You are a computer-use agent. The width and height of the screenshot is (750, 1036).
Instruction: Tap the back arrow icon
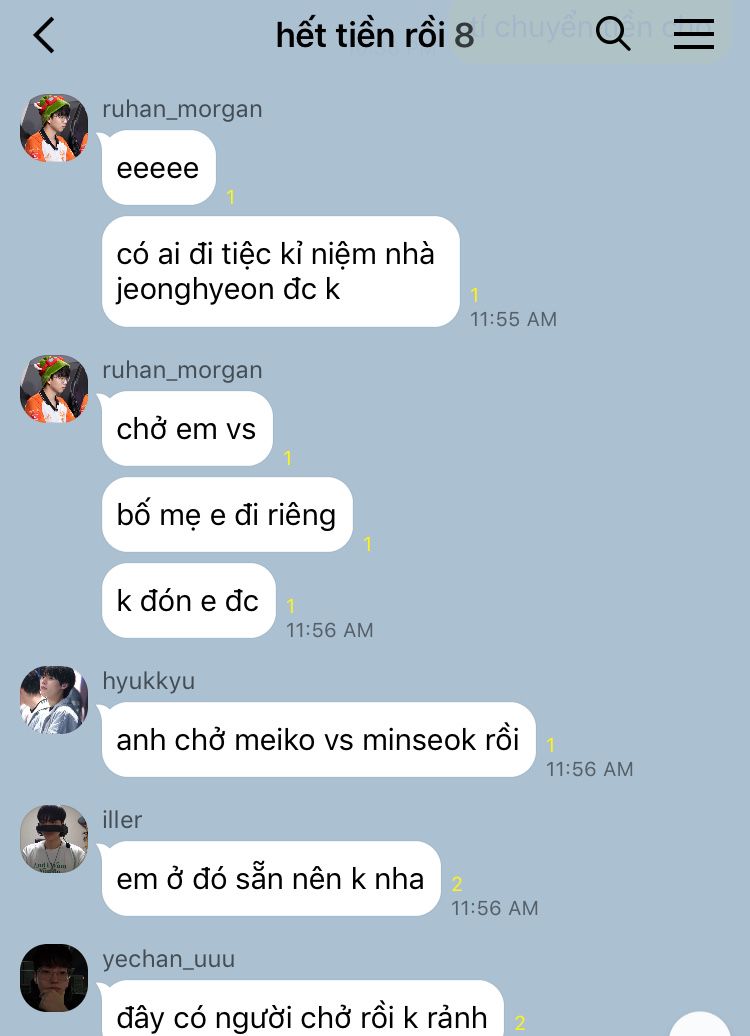(x=44, y=35)
